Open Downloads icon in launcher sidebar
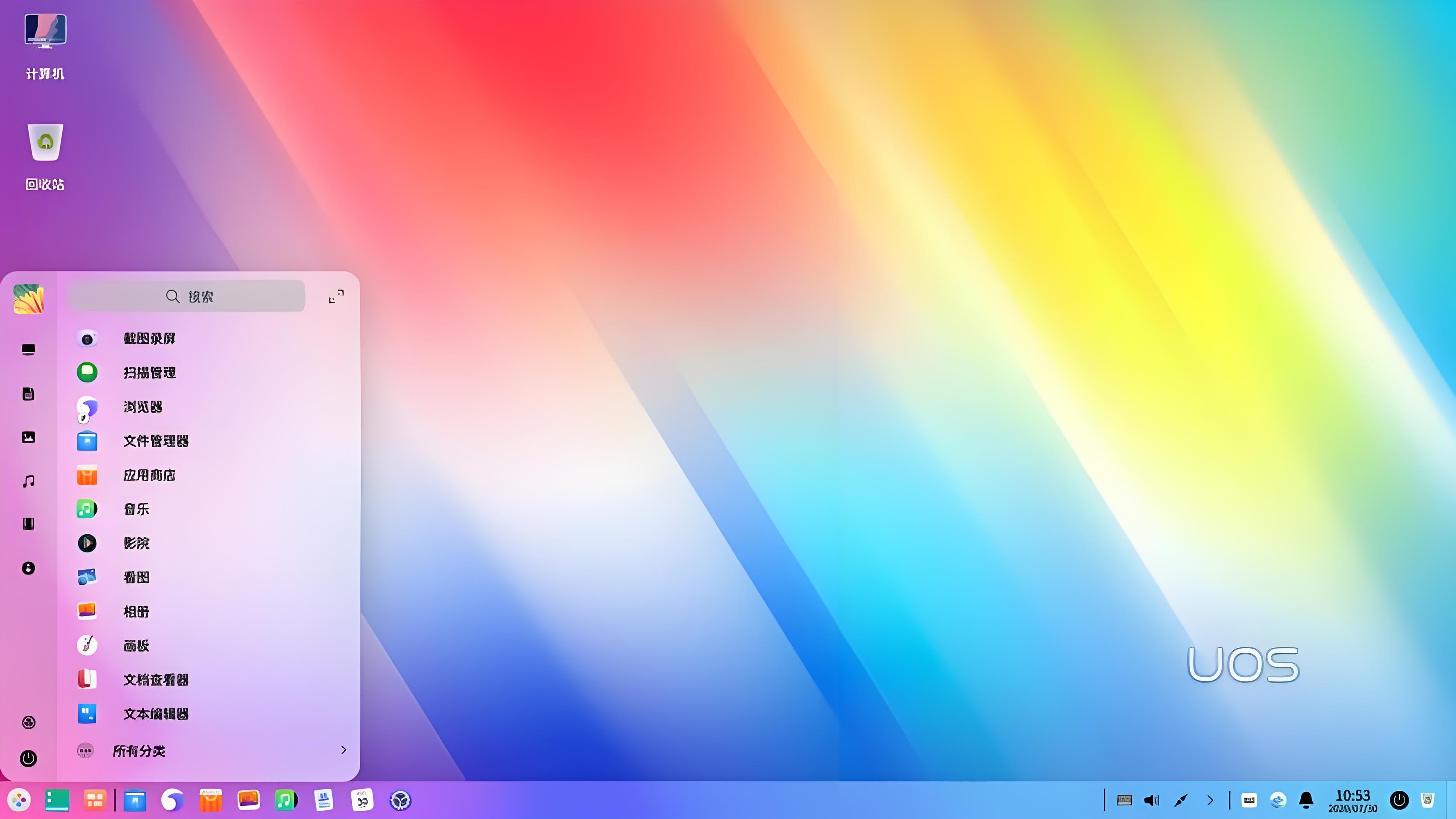Viewport: 1456px width, 819px height. (x=28, y=568)
